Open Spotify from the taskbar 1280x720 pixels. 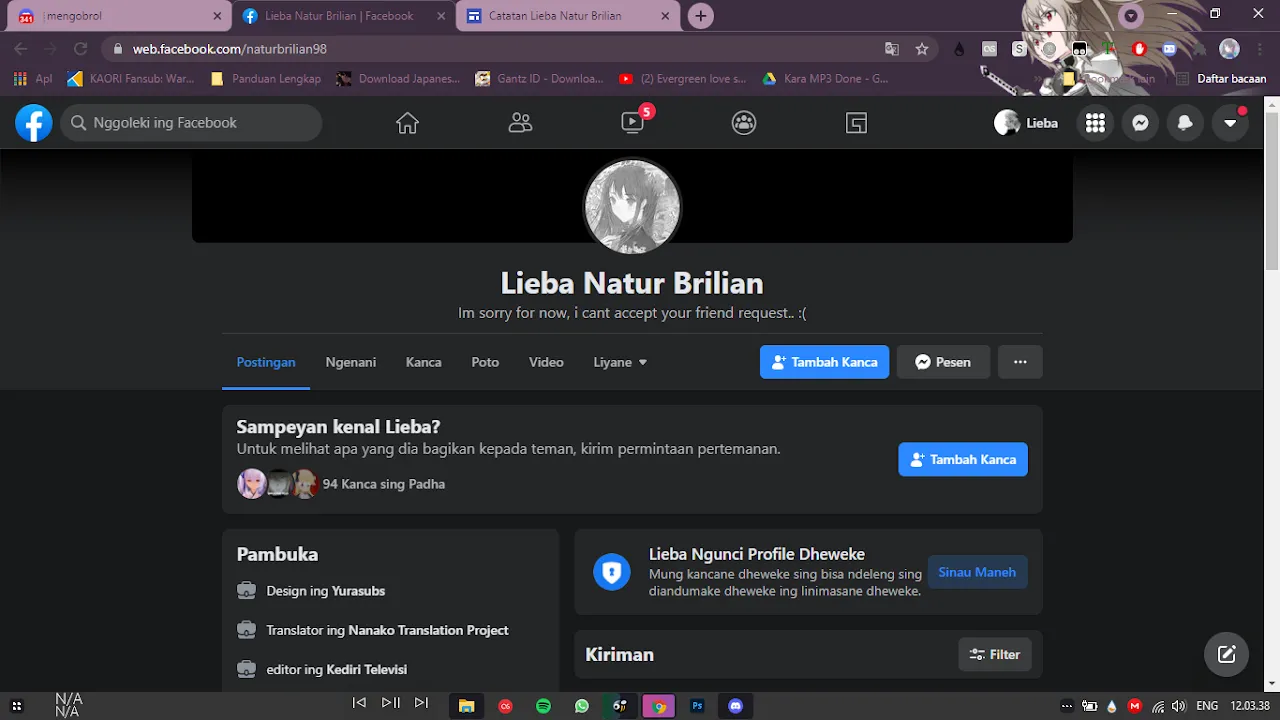543,706
